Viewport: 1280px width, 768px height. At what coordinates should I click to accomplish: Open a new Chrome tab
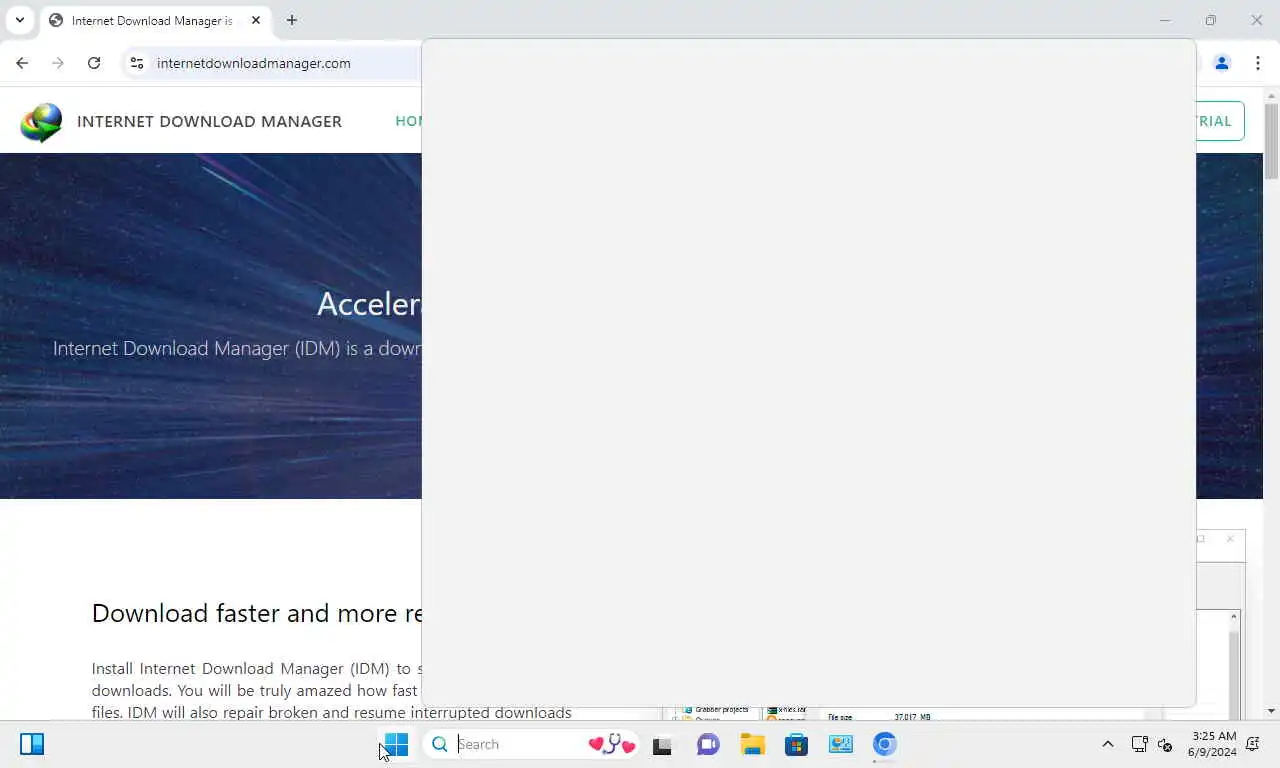291,20
